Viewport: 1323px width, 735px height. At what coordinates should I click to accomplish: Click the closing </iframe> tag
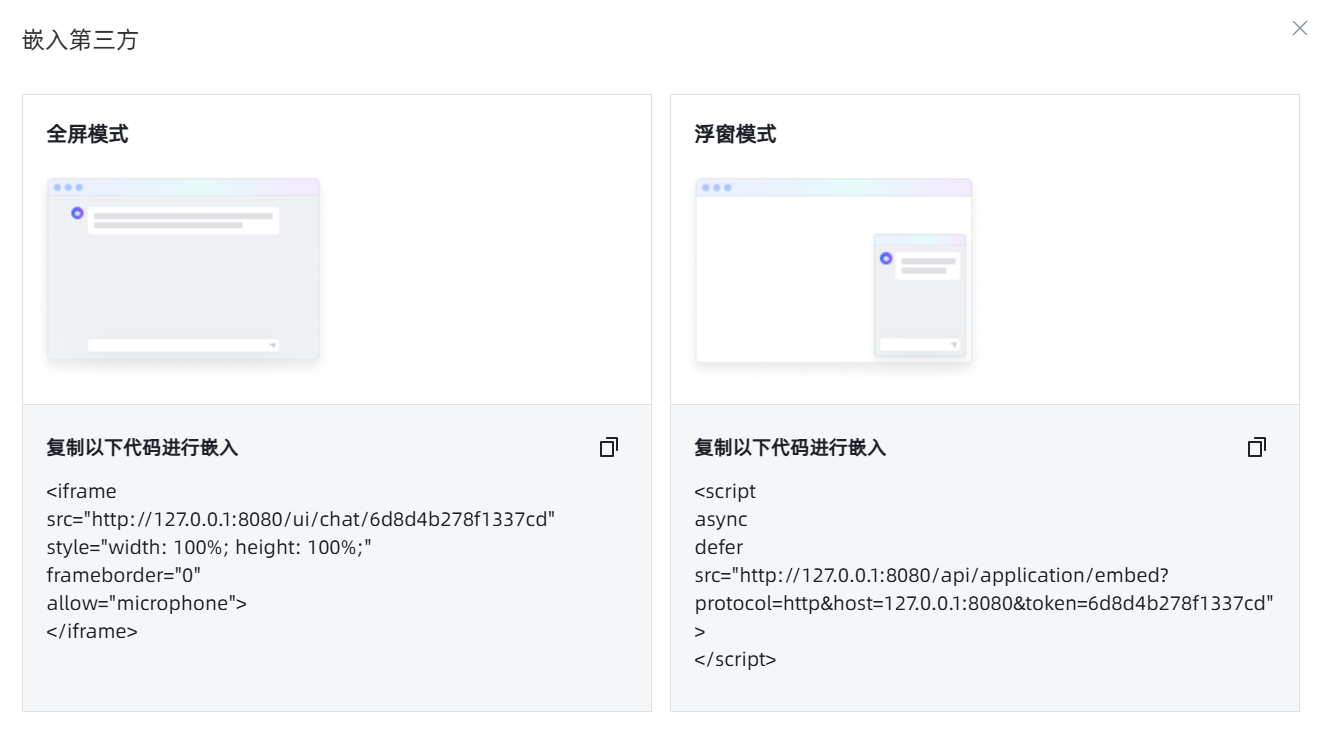(92, 631)
